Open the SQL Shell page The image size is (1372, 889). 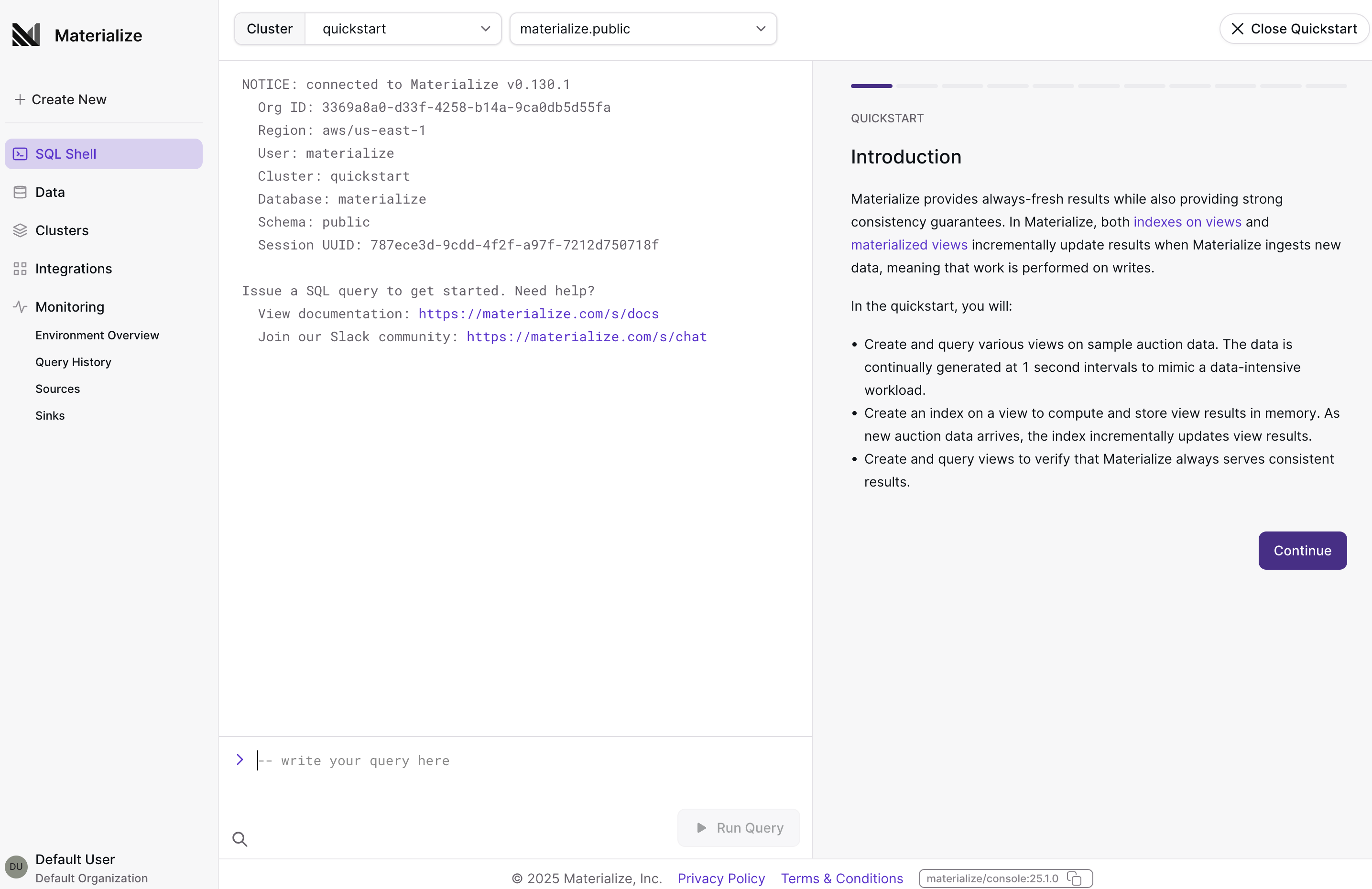(104, 154)
